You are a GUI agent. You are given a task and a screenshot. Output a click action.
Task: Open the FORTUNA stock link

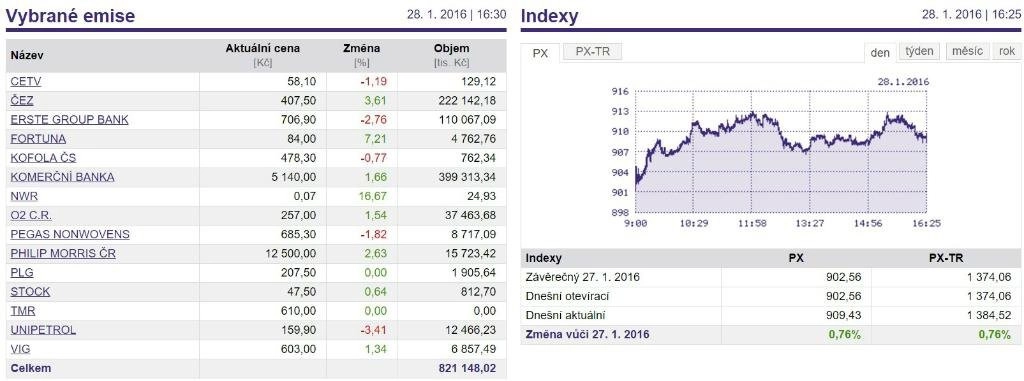pyautogui.click(x=38, y=139)
